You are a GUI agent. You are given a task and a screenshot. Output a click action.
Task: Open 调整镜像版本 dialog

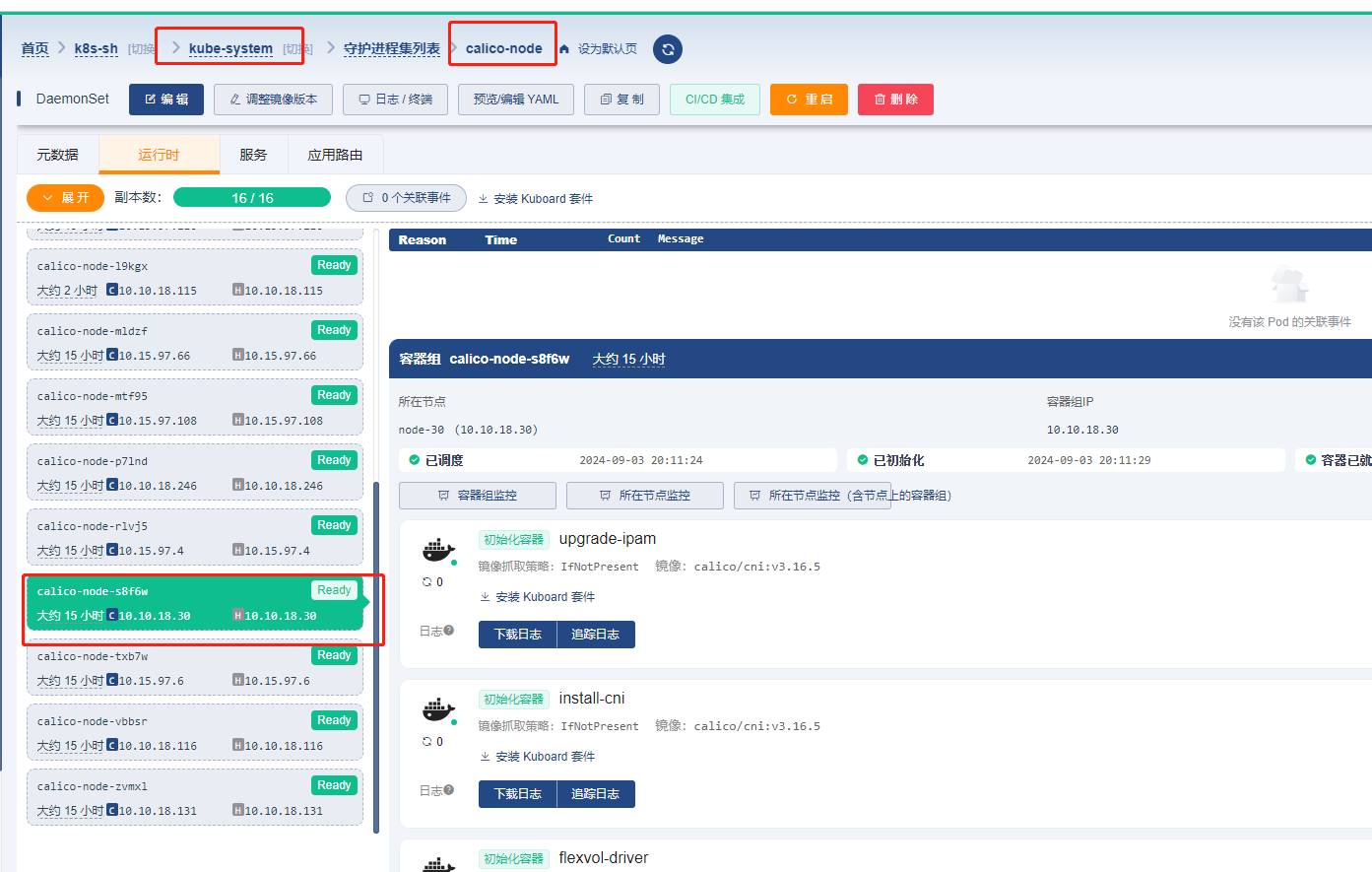[274, 100]
